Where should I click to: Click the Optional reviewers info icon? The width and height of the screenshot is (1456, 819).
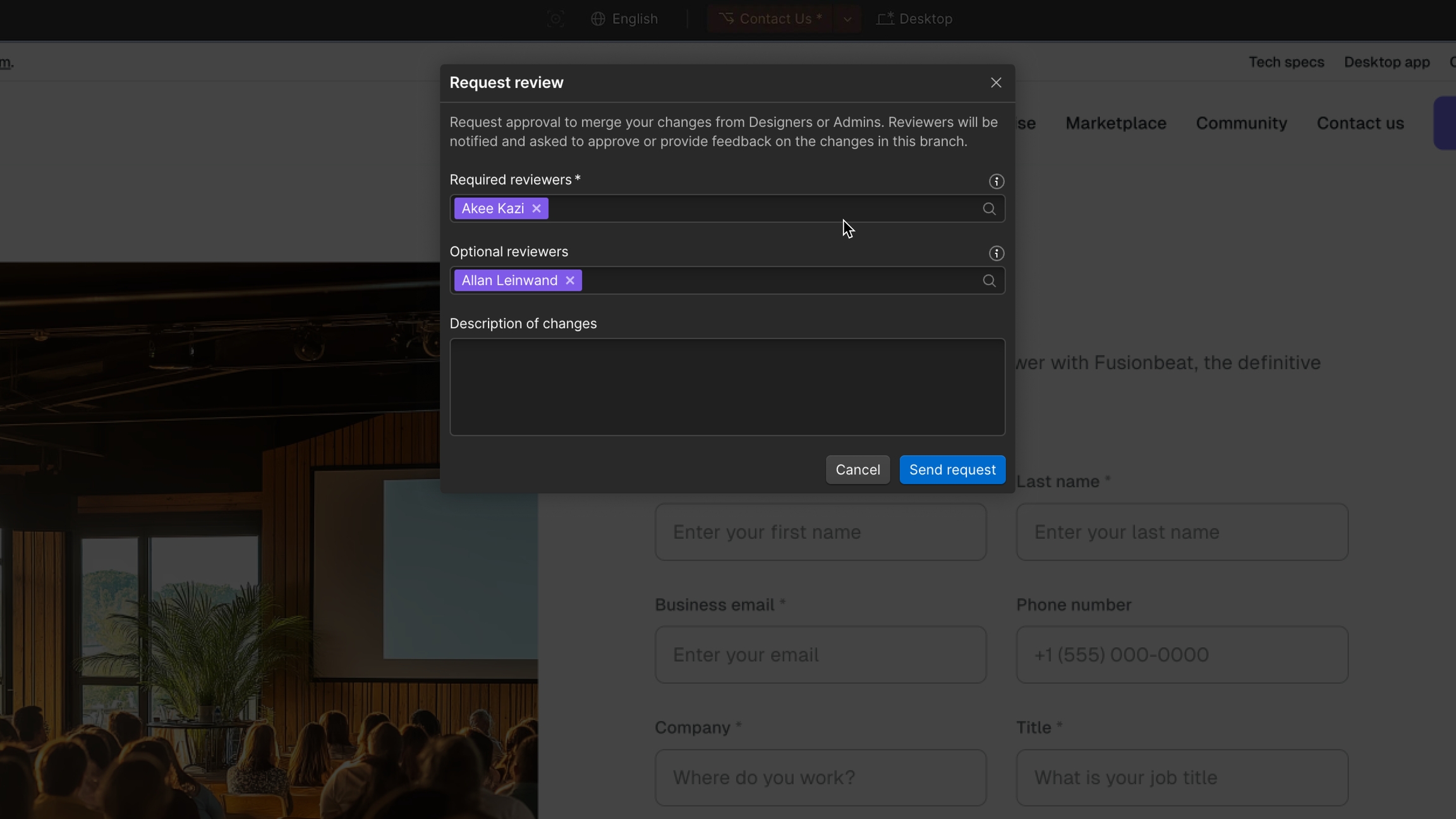point(996,253)
